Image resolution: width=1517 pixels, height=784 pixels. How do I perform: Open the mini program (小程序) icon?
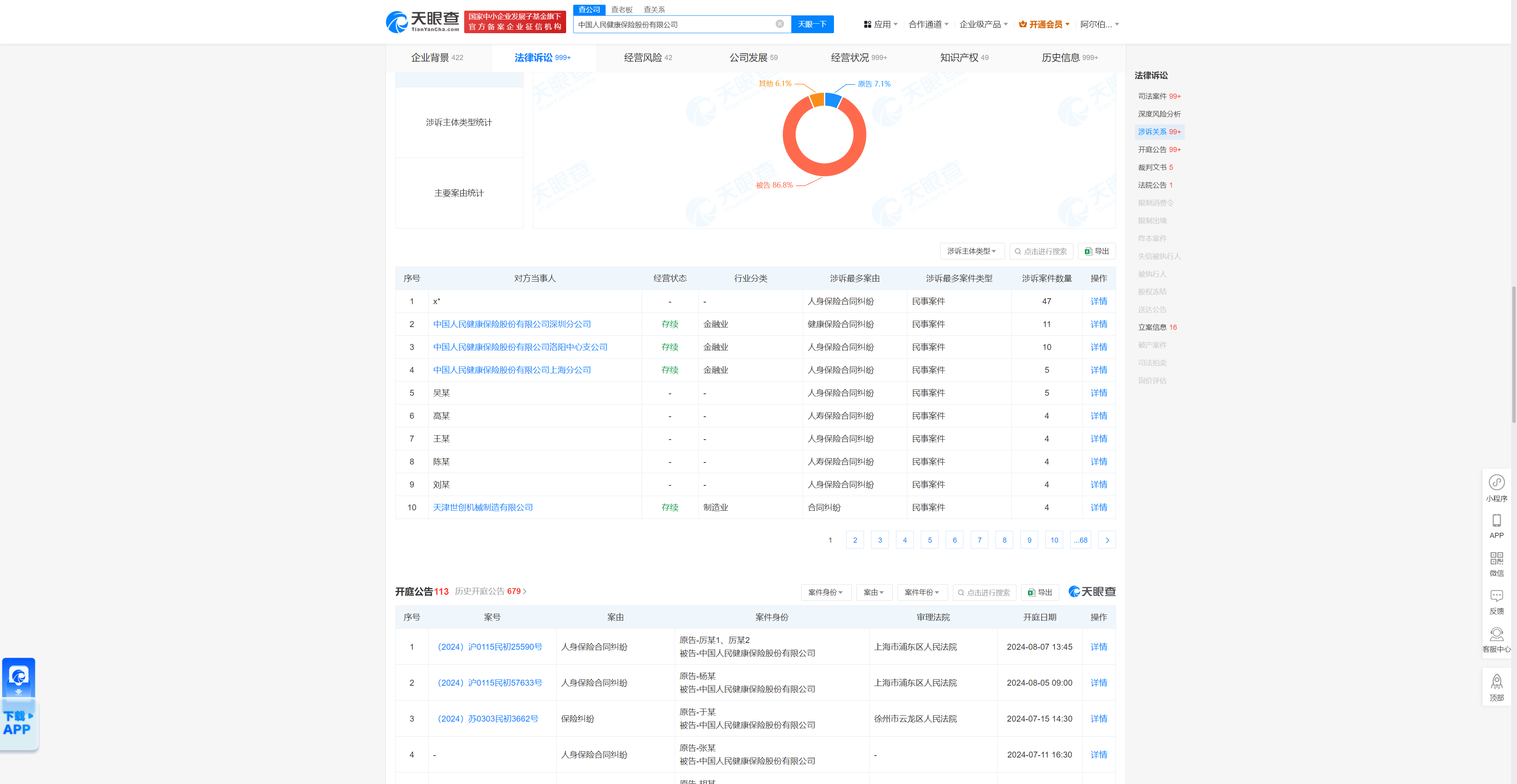coord(1496,483)
